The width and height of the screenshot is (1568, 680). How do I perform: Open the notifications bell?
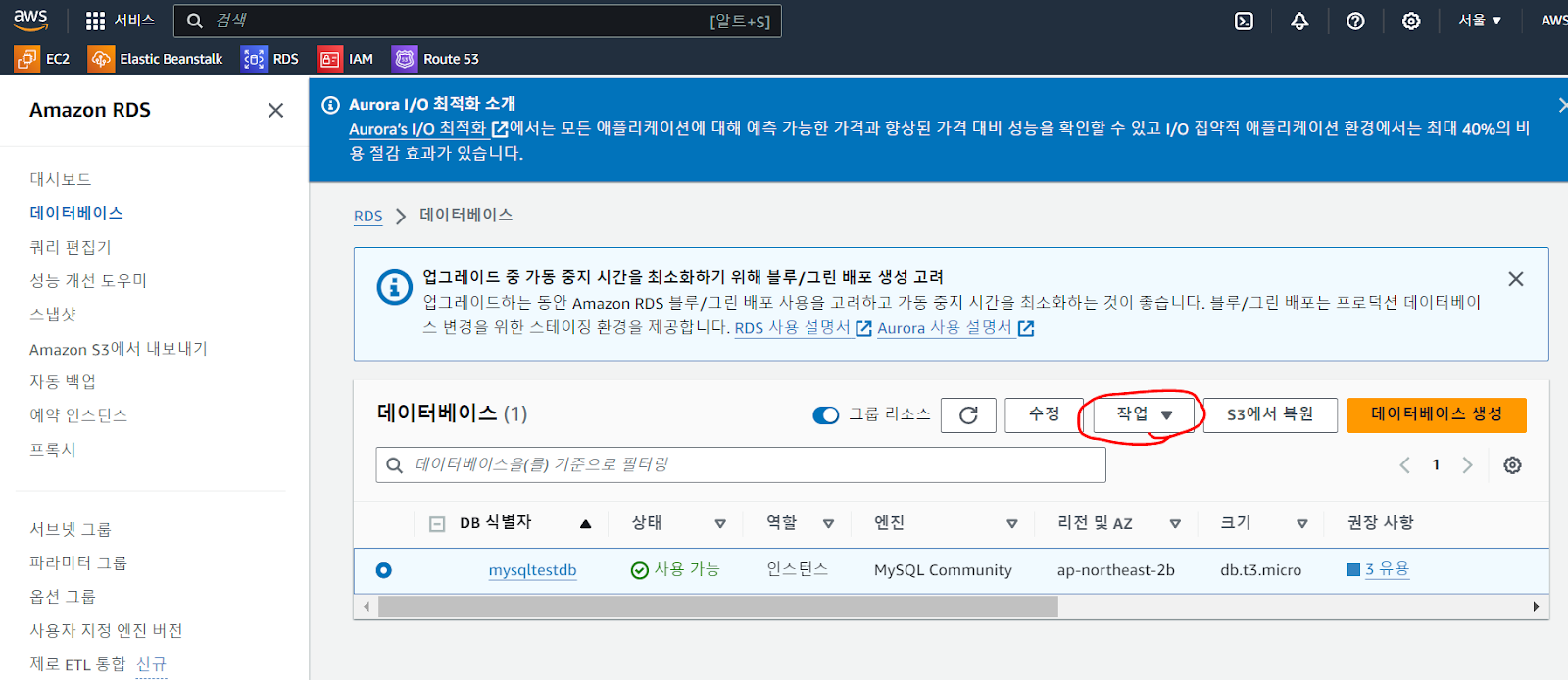coord(1299,21)
